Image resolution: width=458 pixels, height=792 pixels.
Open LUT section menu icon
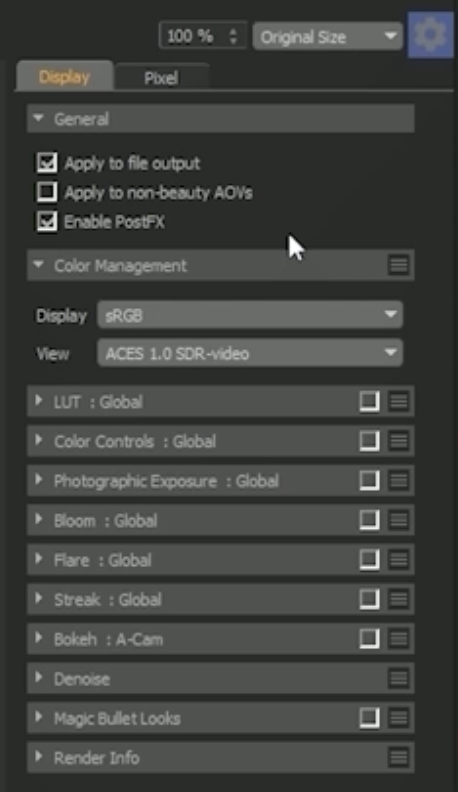[398, 402]
